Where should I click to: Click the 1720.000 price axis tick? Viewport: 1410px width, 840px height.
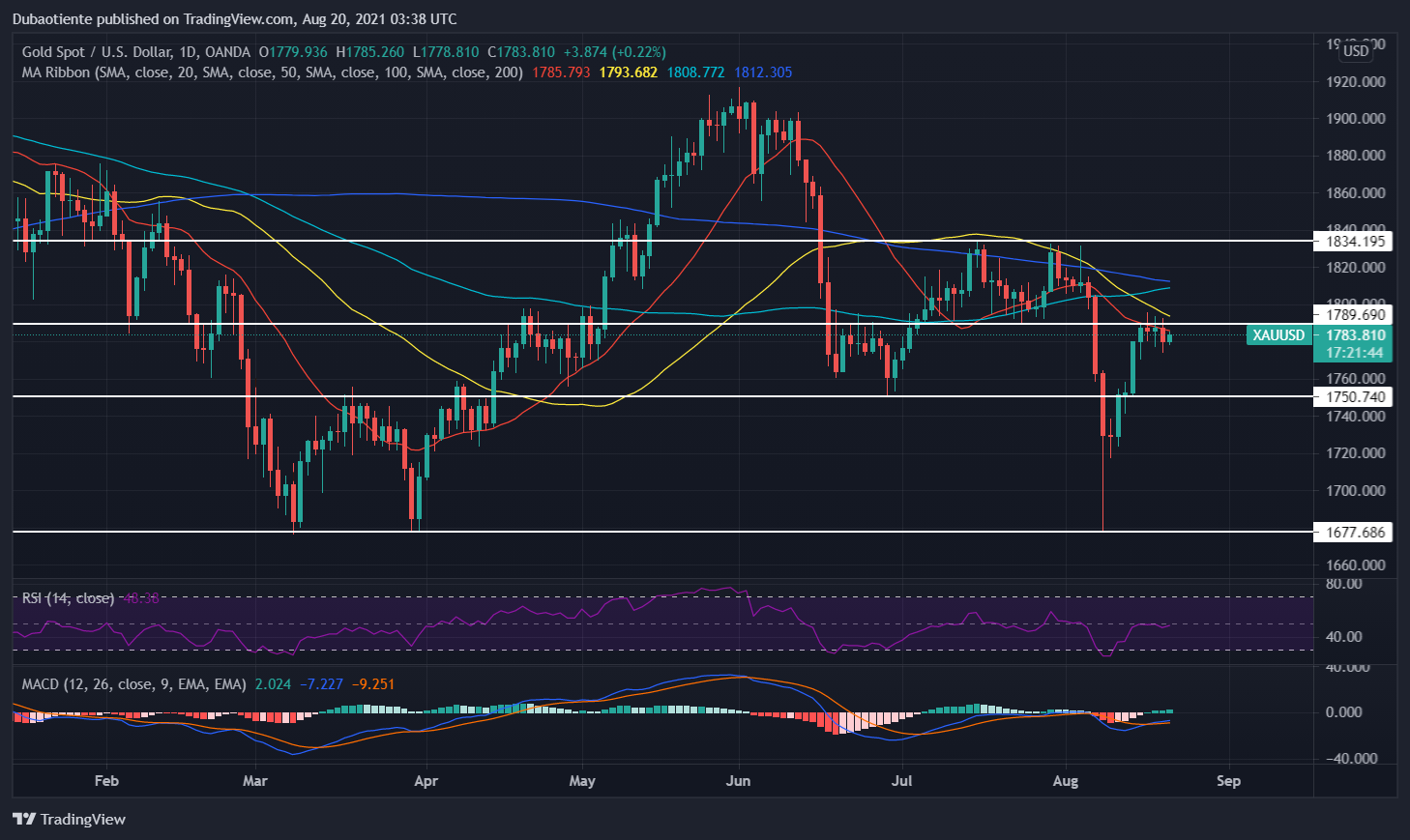point(1355,453)
